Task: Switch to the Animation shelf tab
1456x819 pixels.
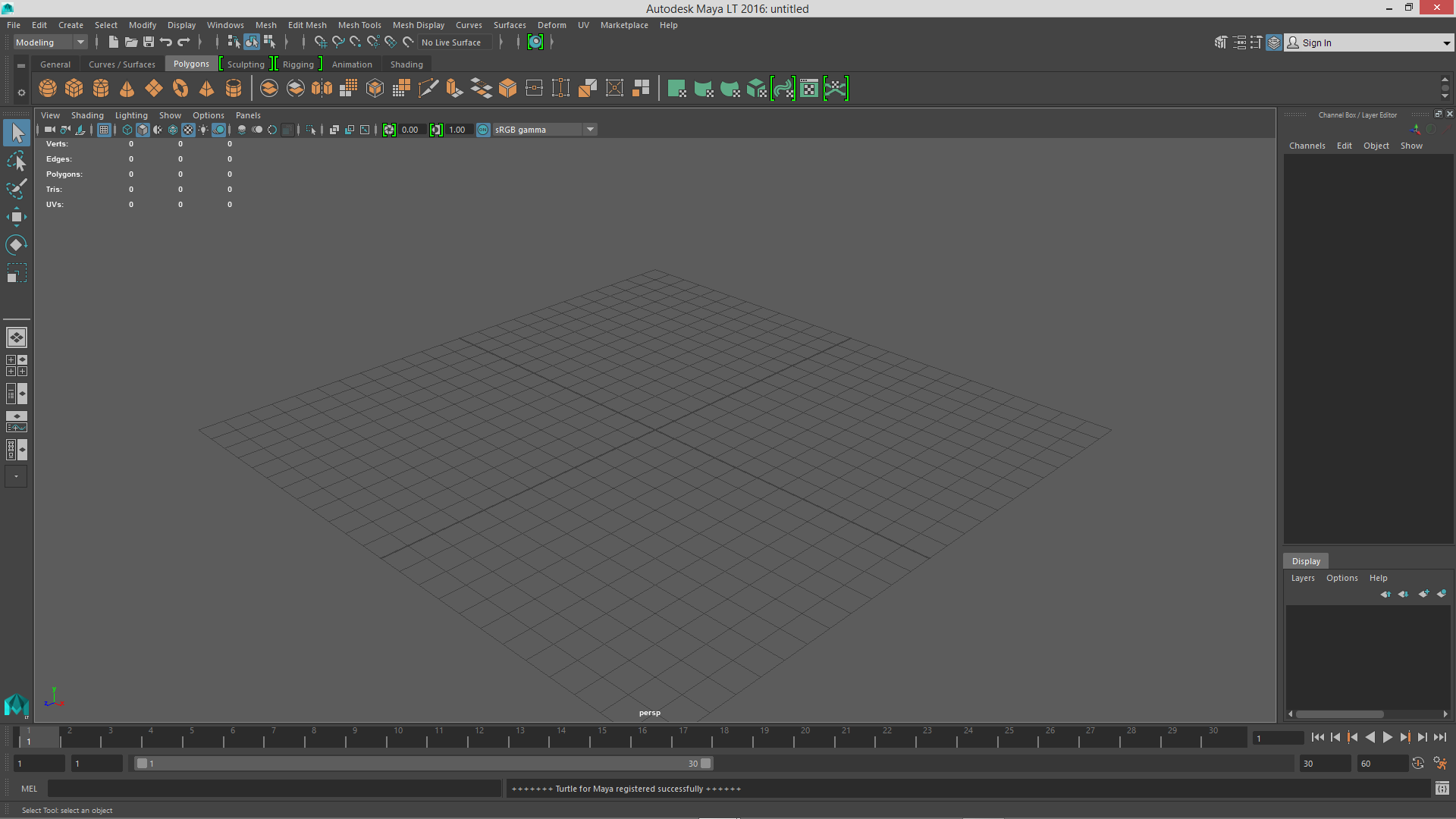Action: (352, 64)
